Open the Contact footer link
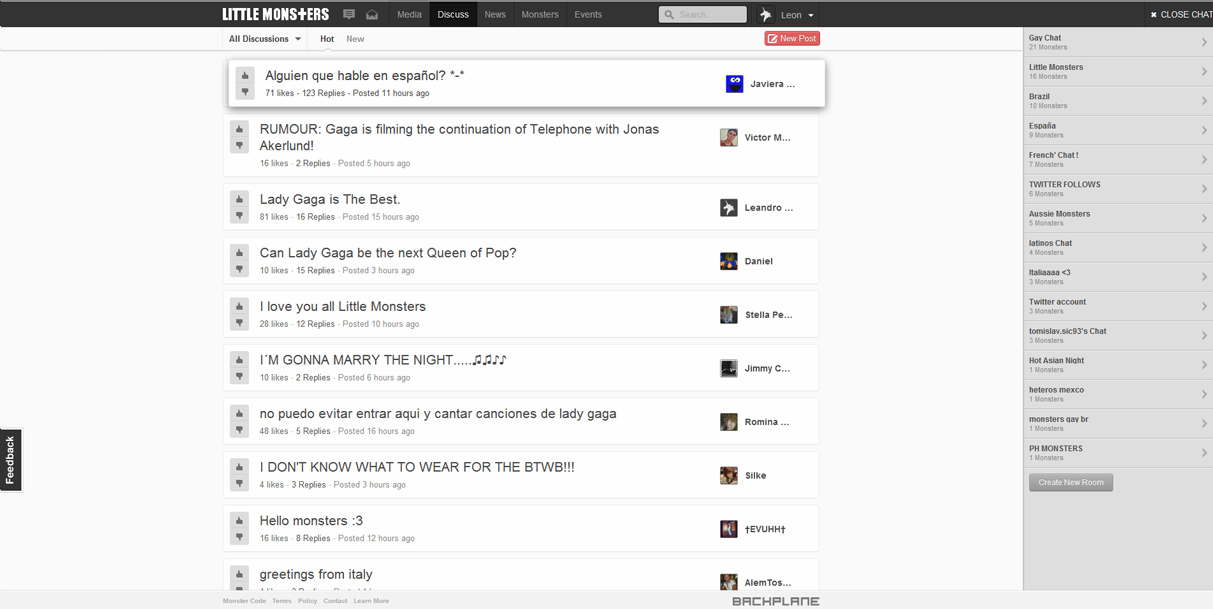 coord(335,601)
